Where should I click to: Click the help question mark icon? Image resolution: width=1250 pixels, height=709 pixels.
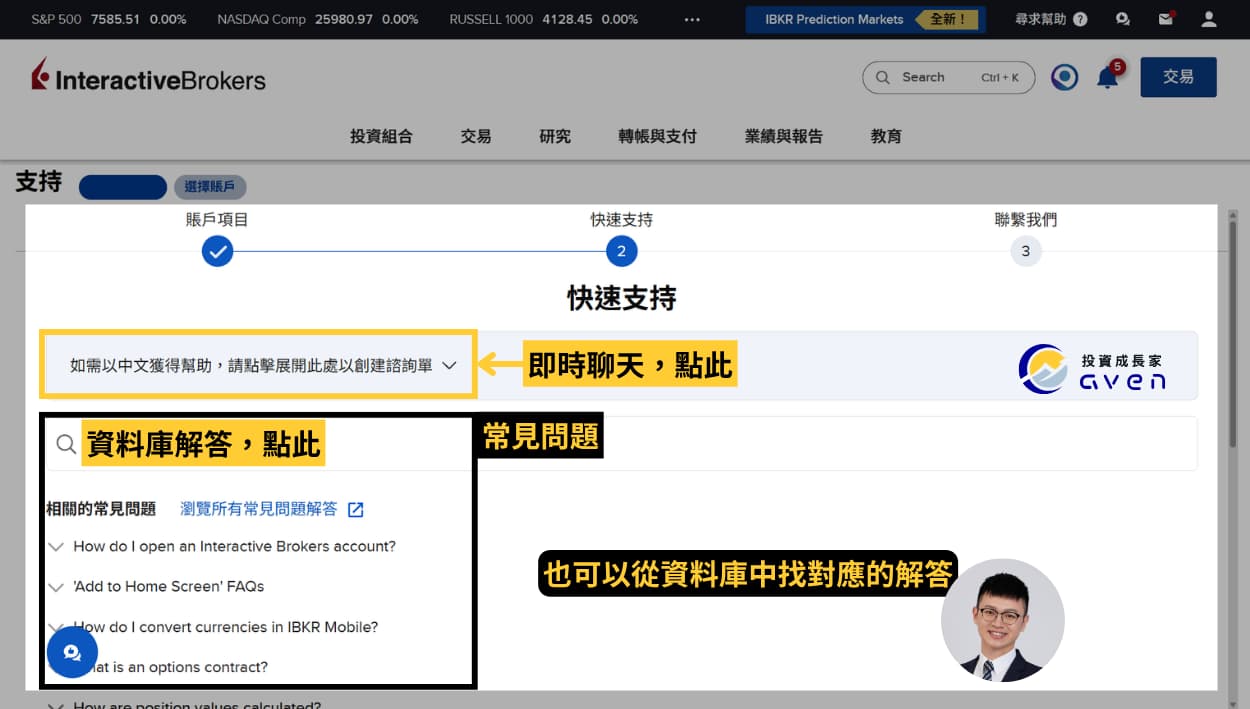coord(1080,19)
